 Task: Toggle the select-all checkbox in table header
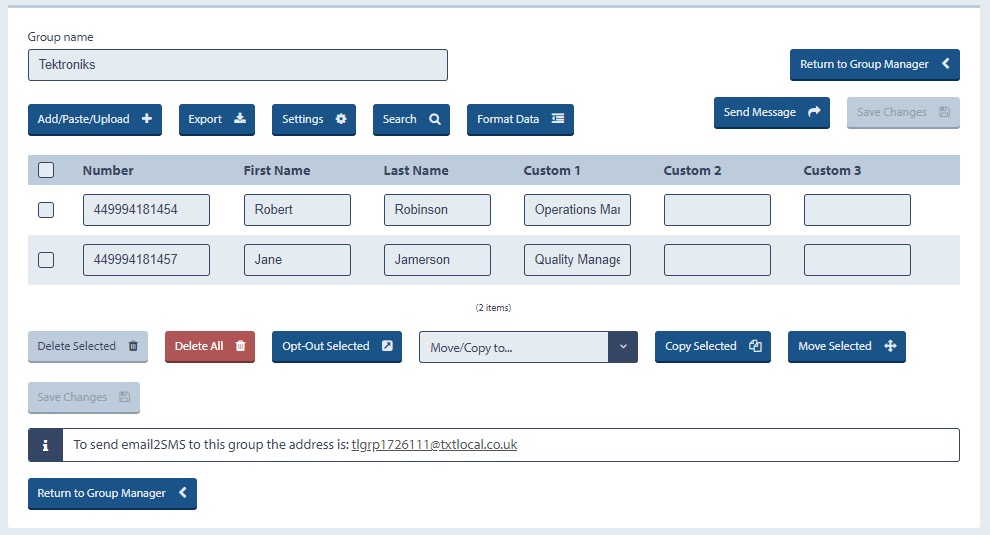click(x=46, y=170)
